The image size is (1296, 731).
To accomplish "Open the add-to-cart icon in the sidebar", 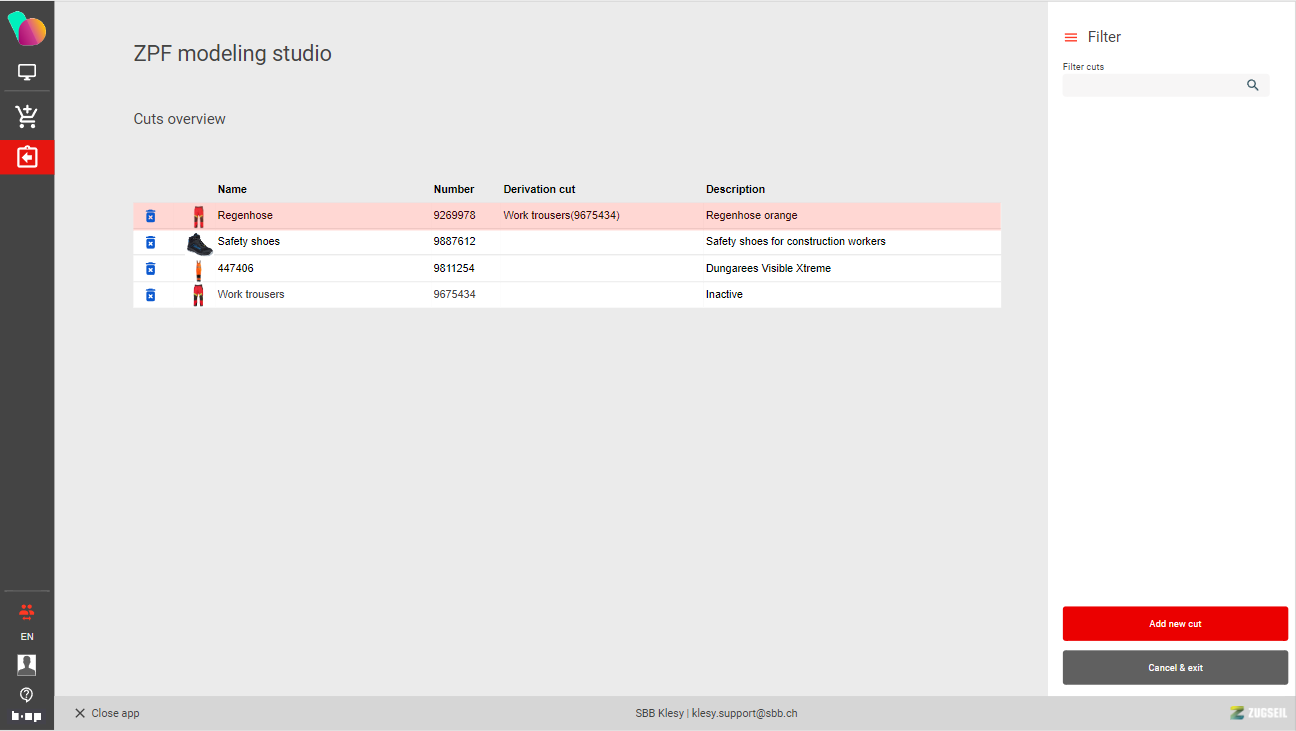I will click(27, 117).
